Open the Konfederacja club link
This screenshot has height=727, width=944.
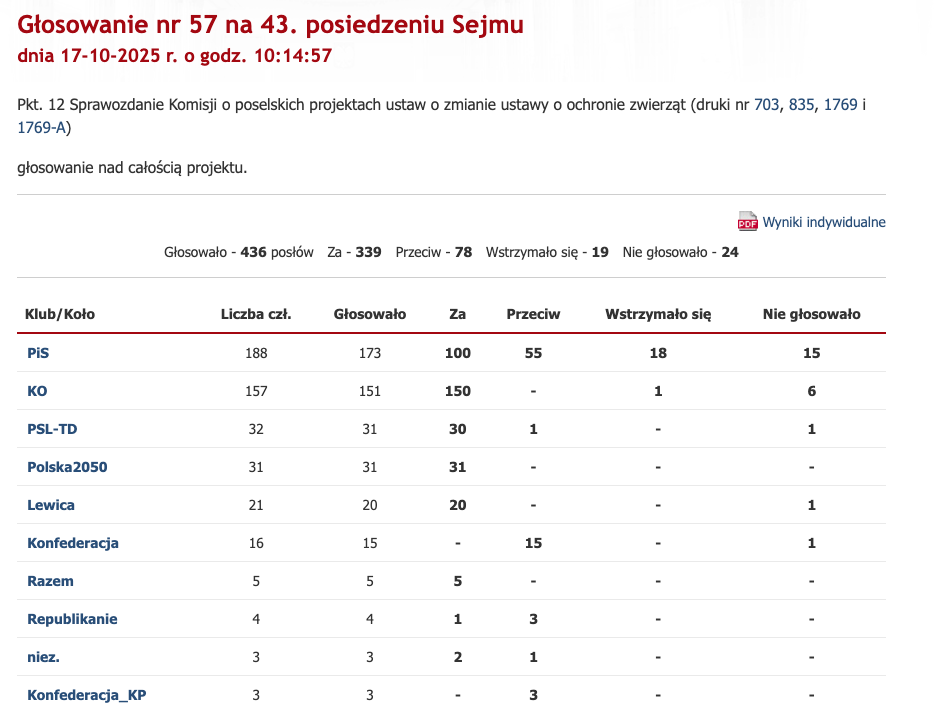coord(73,543)
